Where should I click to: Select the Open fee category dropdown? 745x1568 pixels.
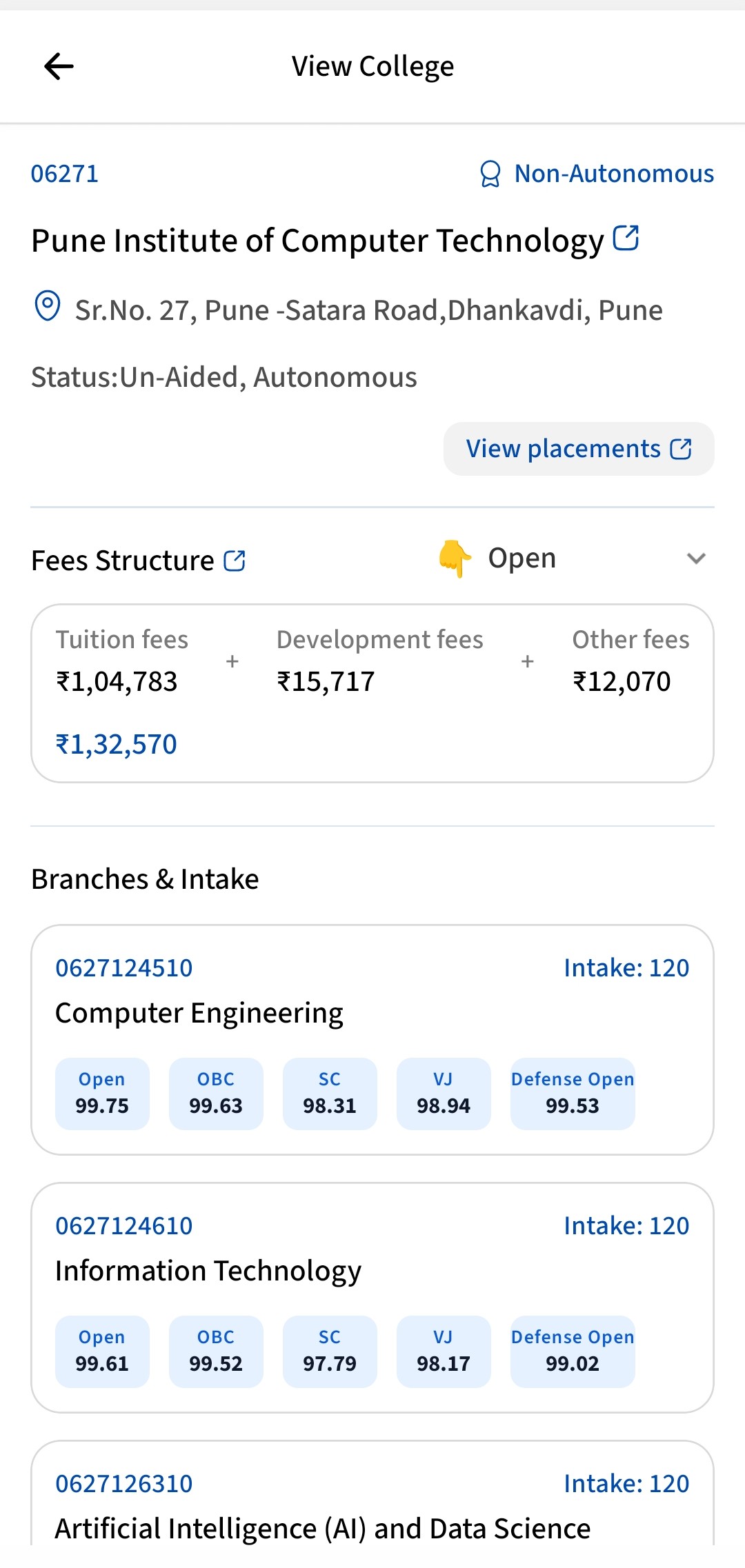click(x=573, y=559)
